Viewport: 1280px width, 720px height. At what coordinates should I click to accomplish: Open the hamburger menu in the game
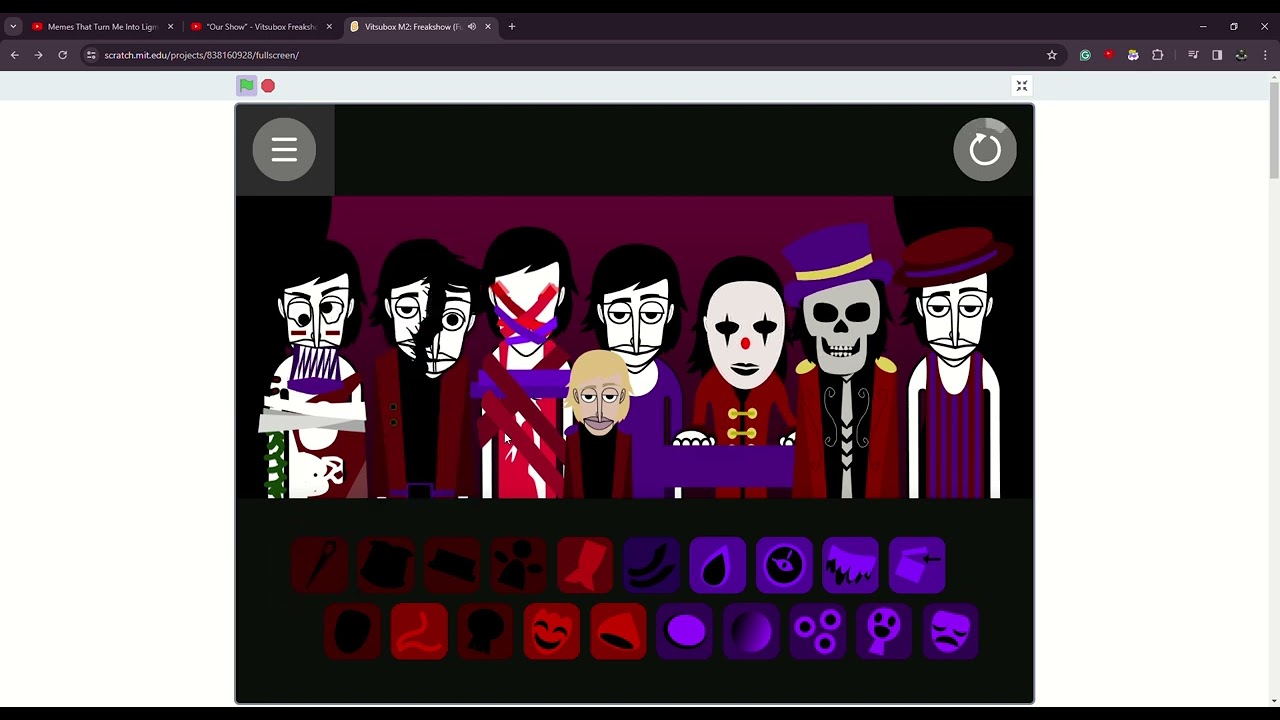(x=284, y=150)
